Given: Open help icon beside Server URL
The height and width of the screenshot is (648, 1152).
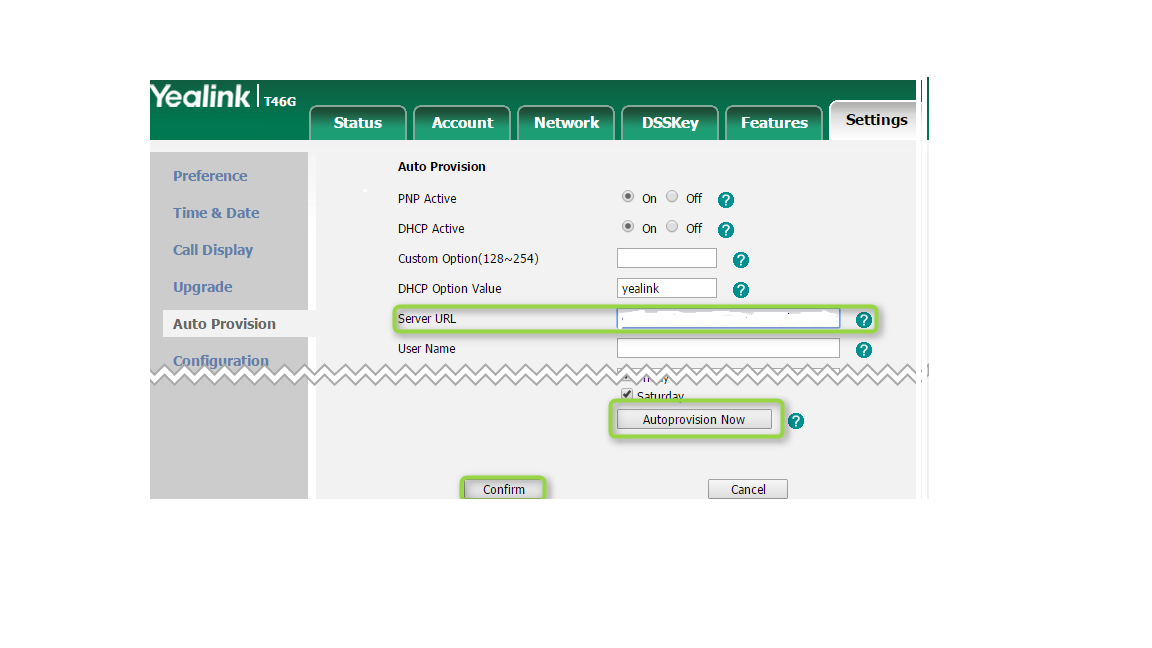Looking at the screenshot, I should [863, 320].
